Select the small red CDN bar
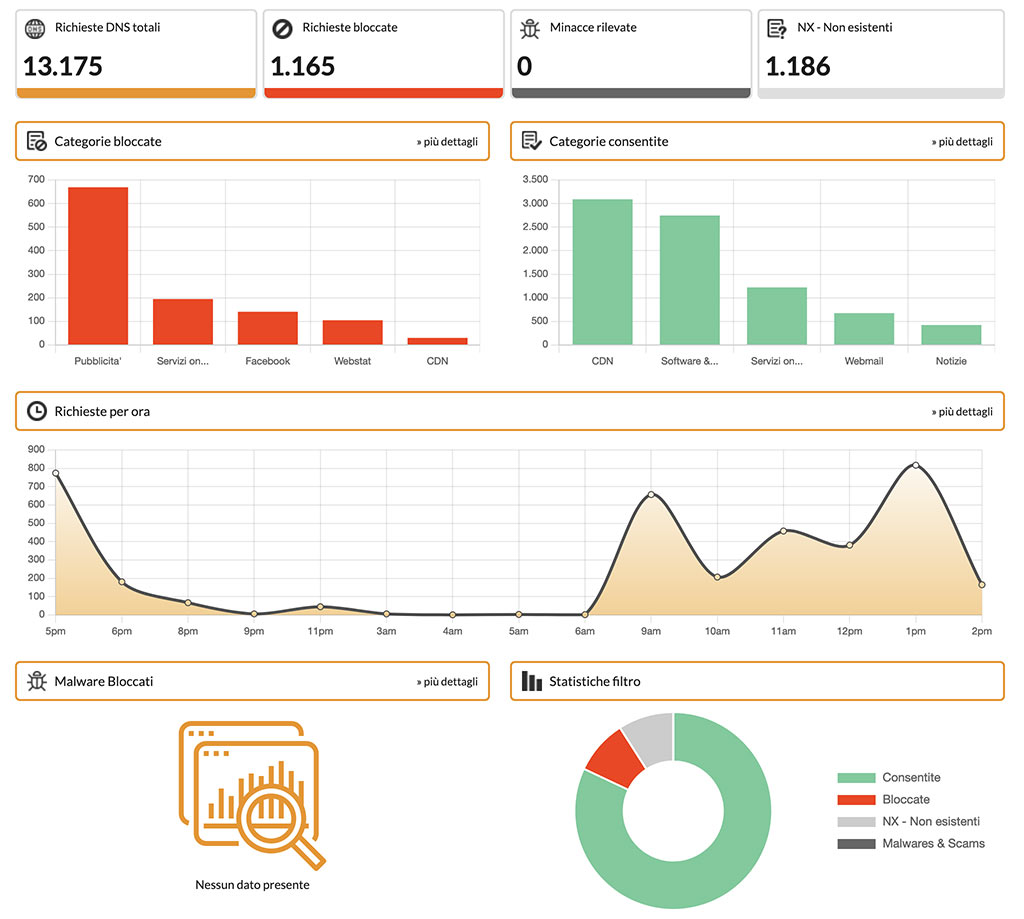 438,341
